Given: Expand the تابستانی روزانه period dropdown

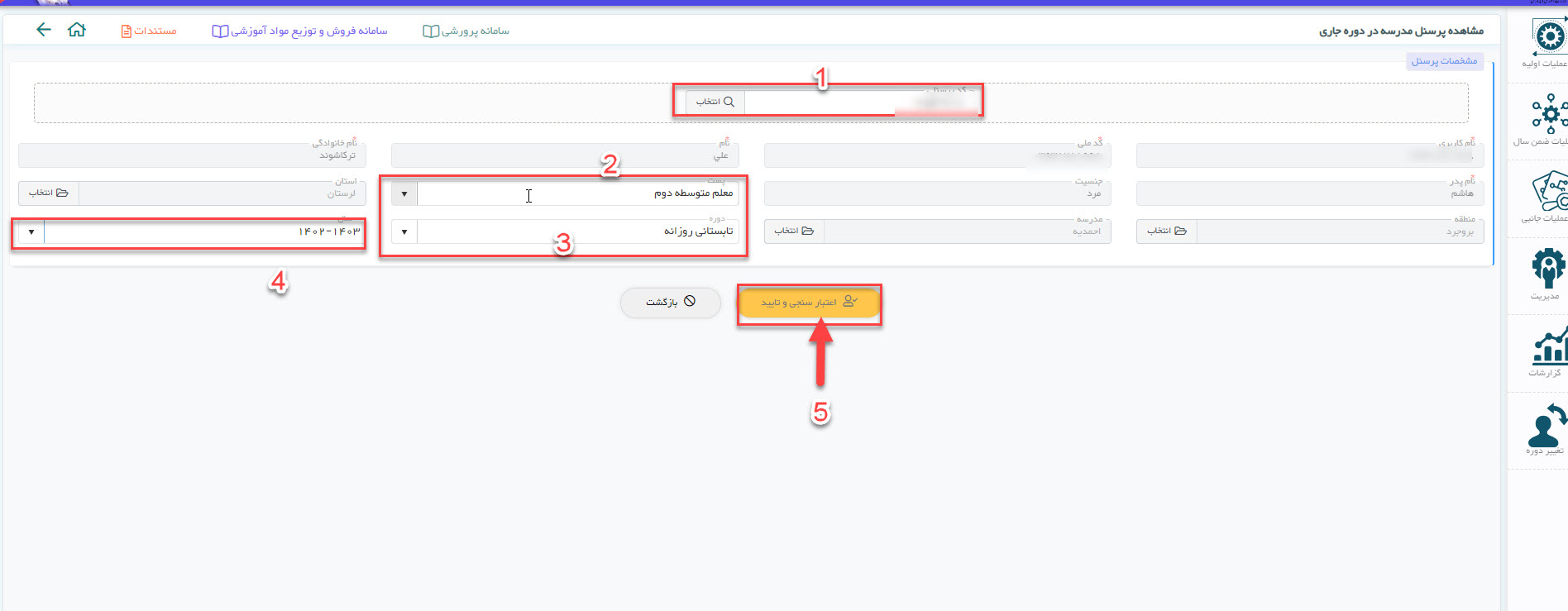Looking at the screenshot, I should click(x=404, y=232).
